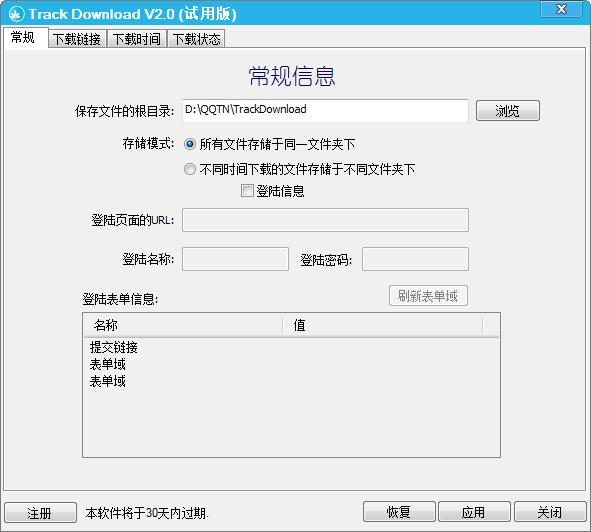Click the 登陆密码 input field
591x532 pixels.
(415, 259)
